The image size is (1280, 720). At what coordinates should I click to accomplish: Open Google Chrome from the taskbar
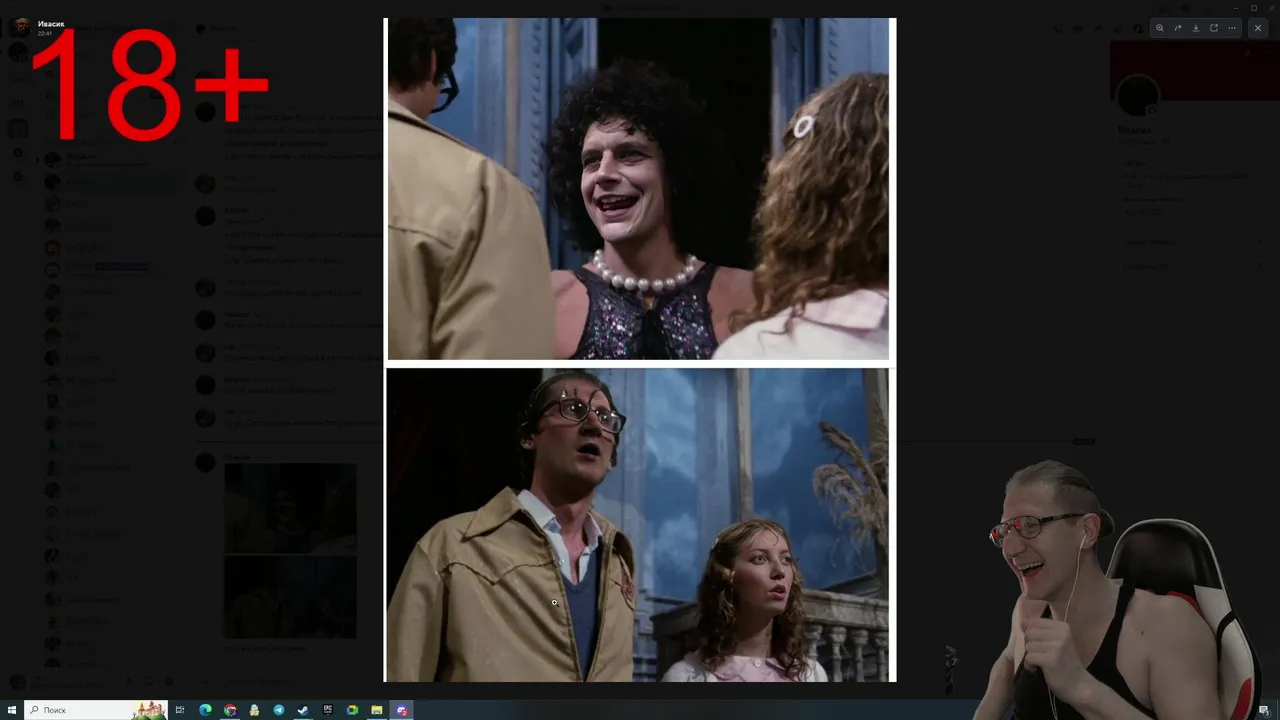(x=230, y=710)
